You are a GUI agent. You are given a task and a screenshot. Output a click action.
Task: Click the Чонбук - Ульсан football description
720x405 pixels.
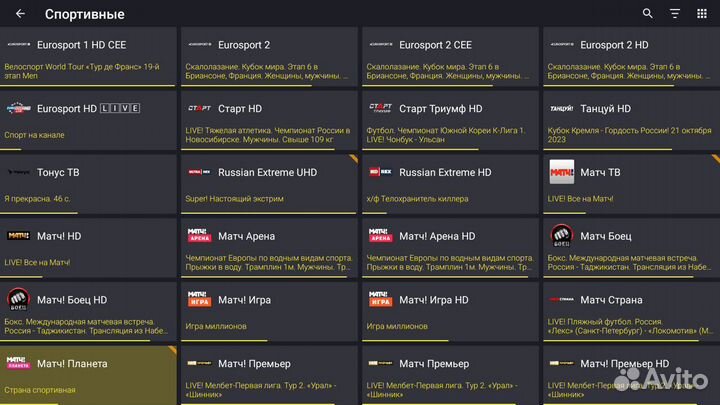tap(445, 135)
